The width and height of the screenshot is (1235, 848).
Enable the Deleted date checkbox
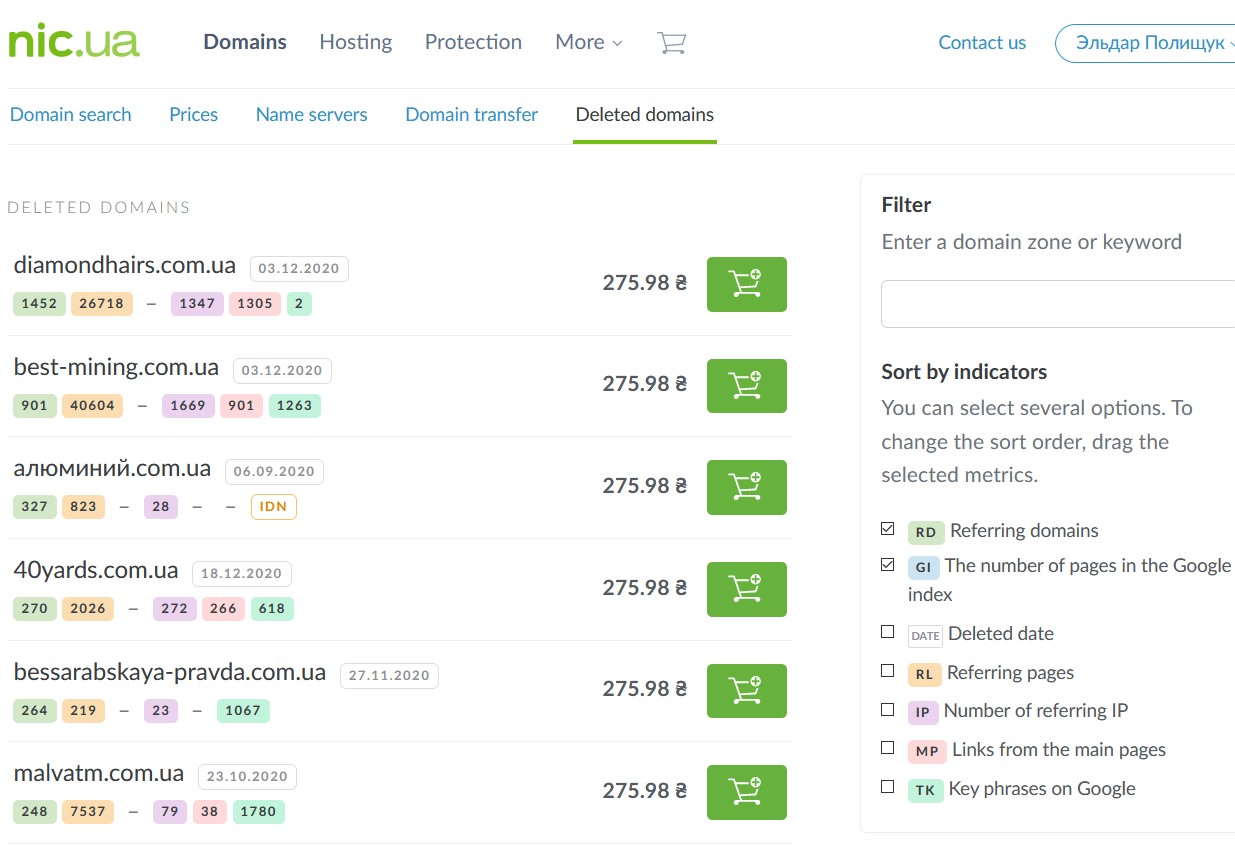click(888, 632)
